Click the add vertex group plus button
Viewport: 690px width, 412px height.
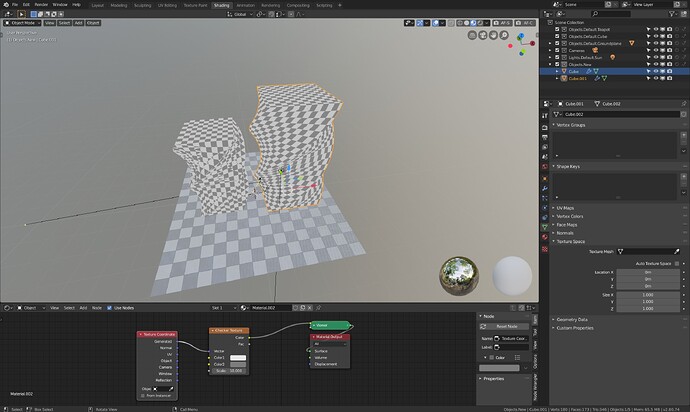[684, 136]
